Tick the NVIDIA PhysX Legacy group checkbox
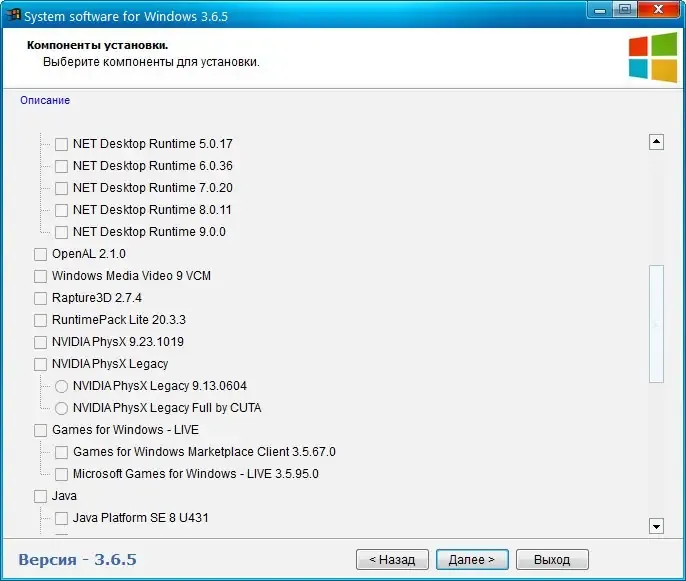Viewport: 686px width, 581px height. pyautogui.click(x=40, y=364)
